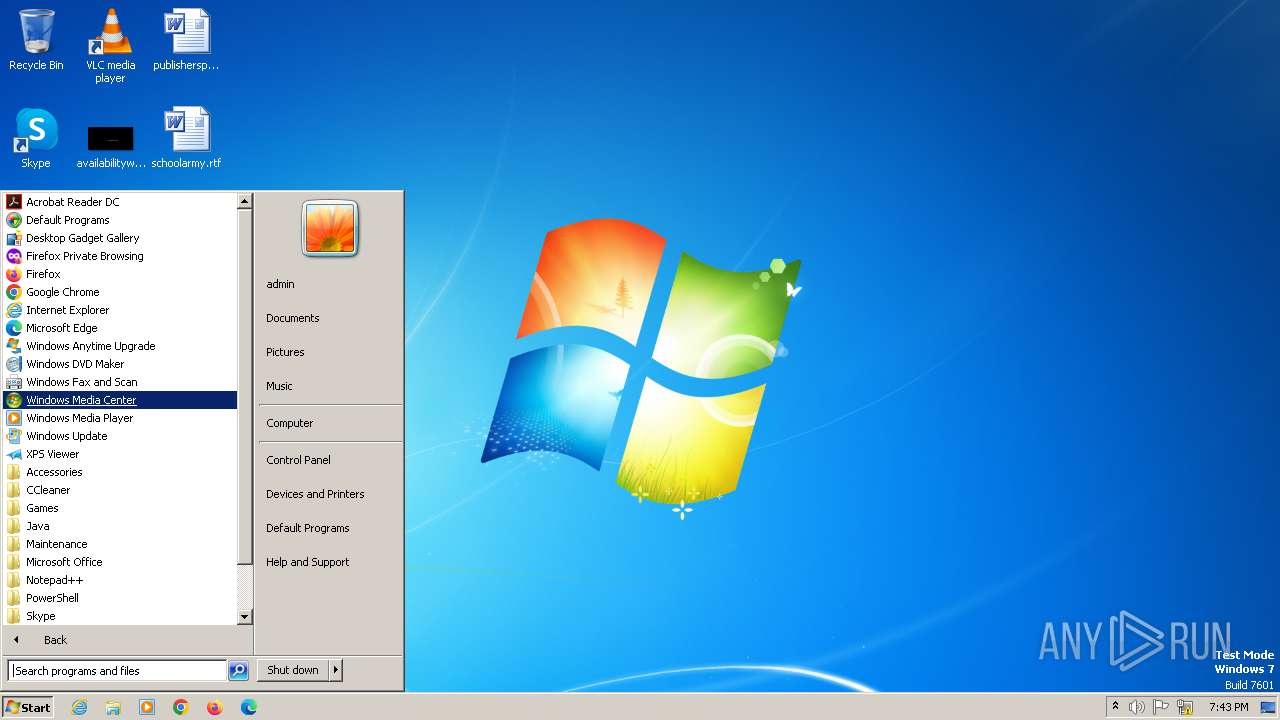Screen dimensions: 1280x720
Task: Click the network icon in system tray
Action: pos(1186,707)
